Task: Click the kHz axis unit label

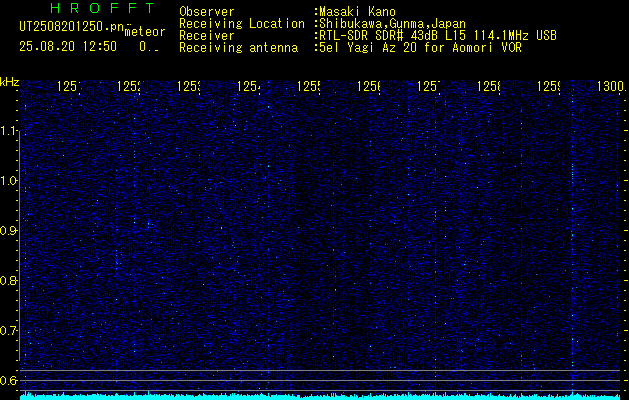Action: click(x=10, y=83)
